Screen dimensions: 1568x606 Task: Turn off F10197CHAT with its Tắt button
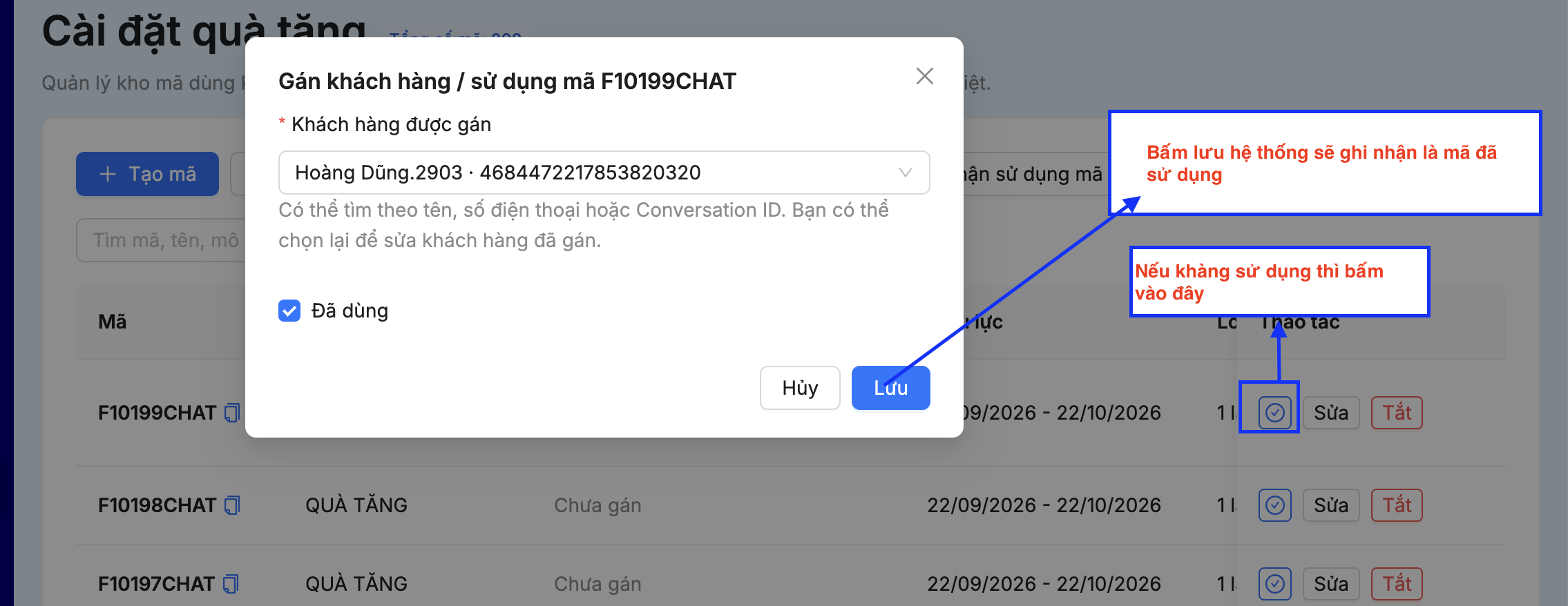point(1397,584)
